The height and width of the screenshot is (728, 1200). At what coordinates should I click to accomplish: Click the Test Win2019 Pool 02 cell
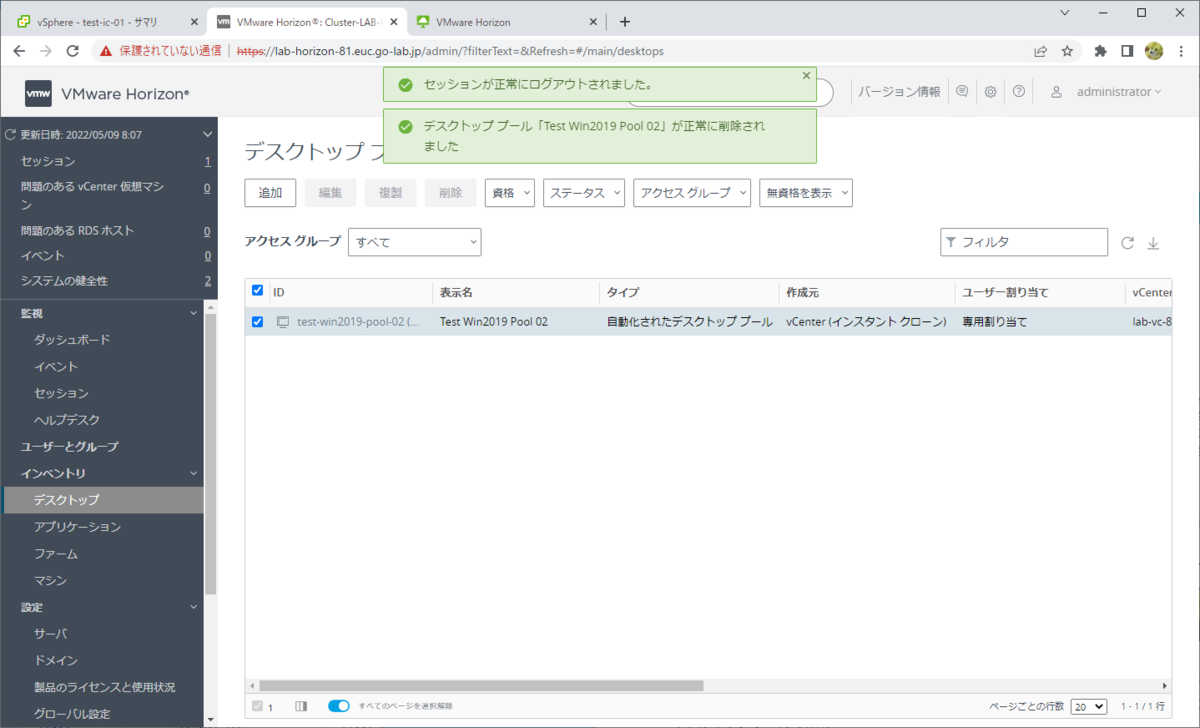494,322
